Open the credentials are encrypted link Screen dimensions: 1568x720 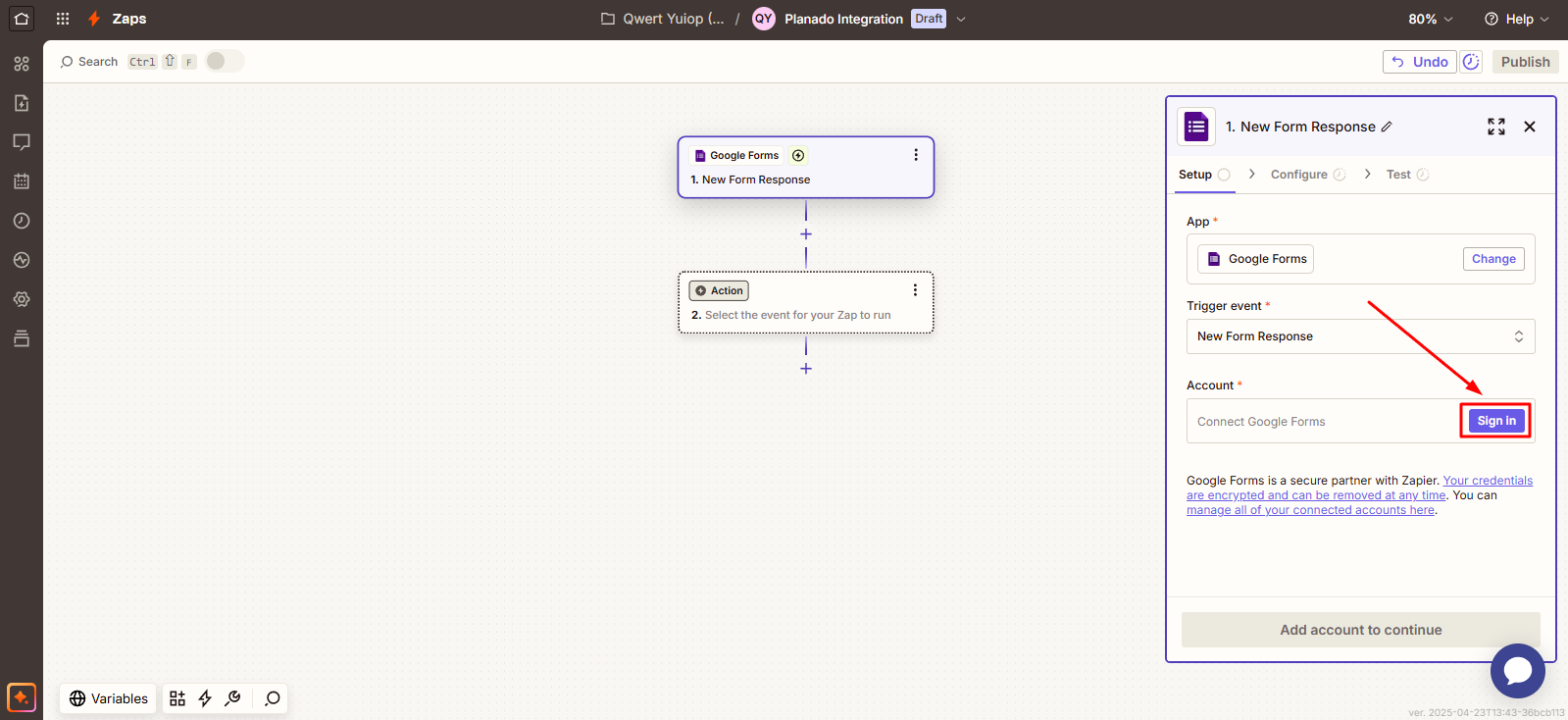tap(1359, 488)
